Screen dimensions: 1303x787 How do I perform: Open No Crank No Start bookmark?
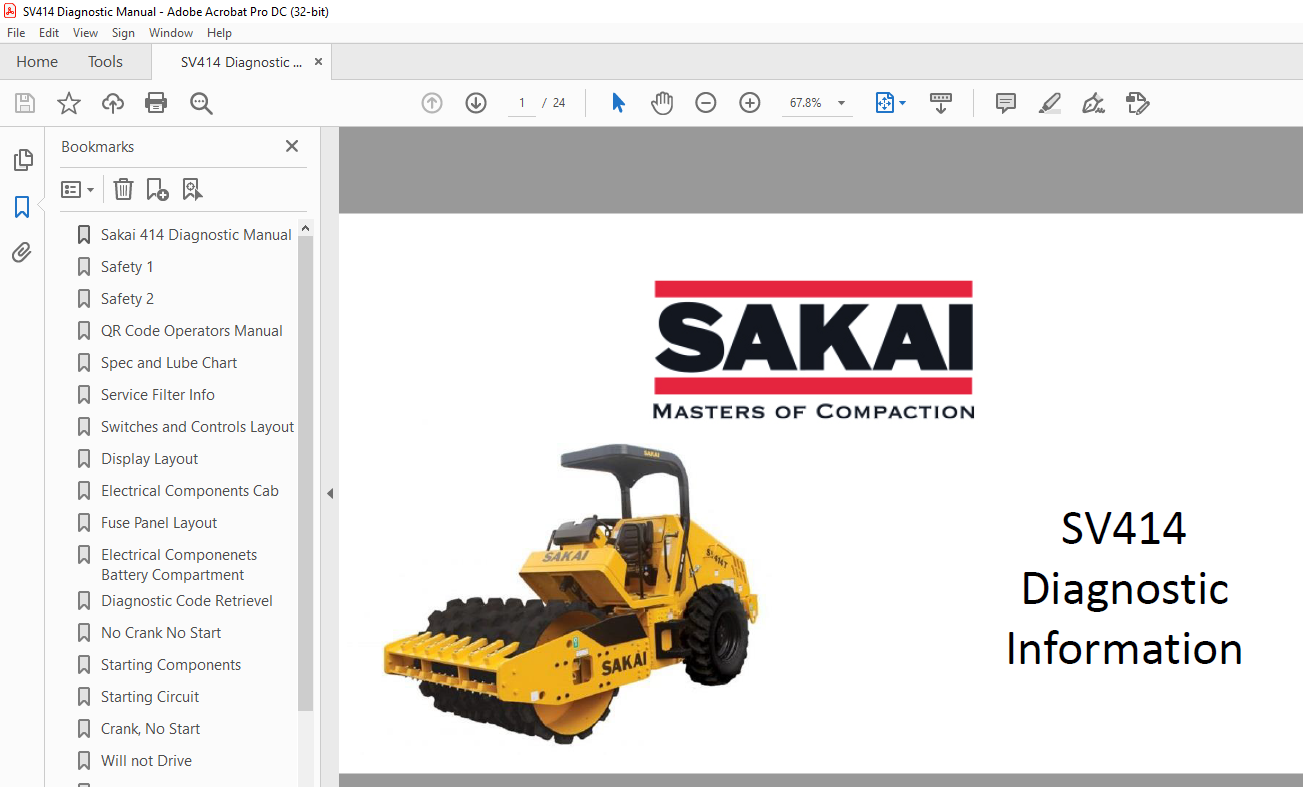[x=161, y=633]
